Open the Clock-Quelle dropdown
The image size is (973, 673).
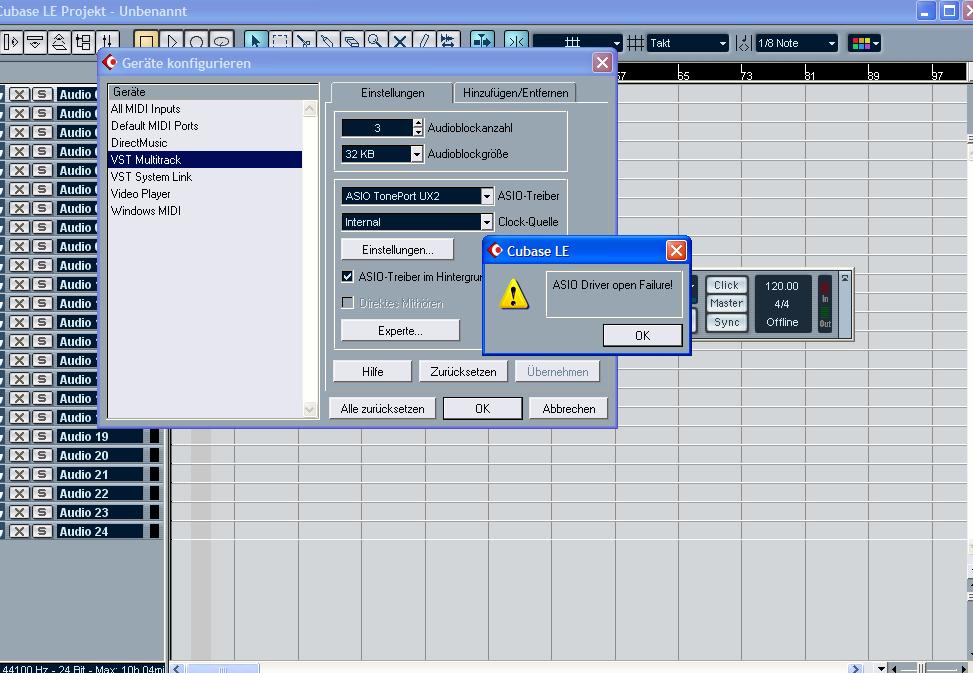point(487,222)
